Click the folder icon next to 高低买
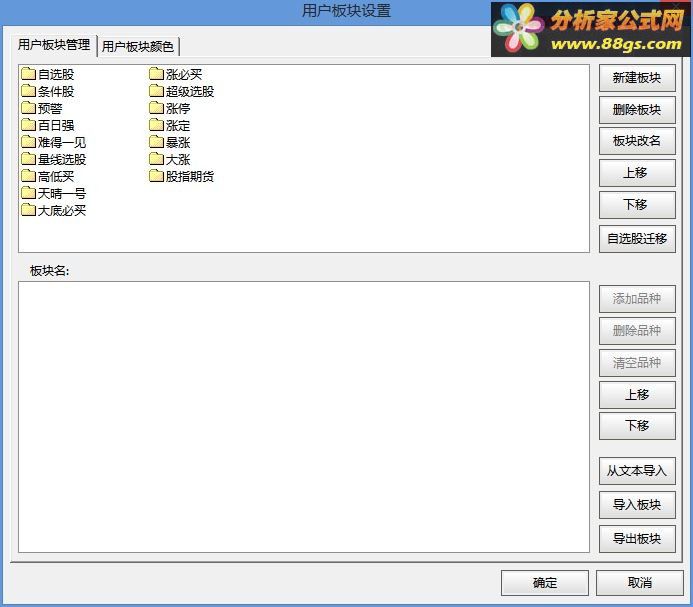 29,176
